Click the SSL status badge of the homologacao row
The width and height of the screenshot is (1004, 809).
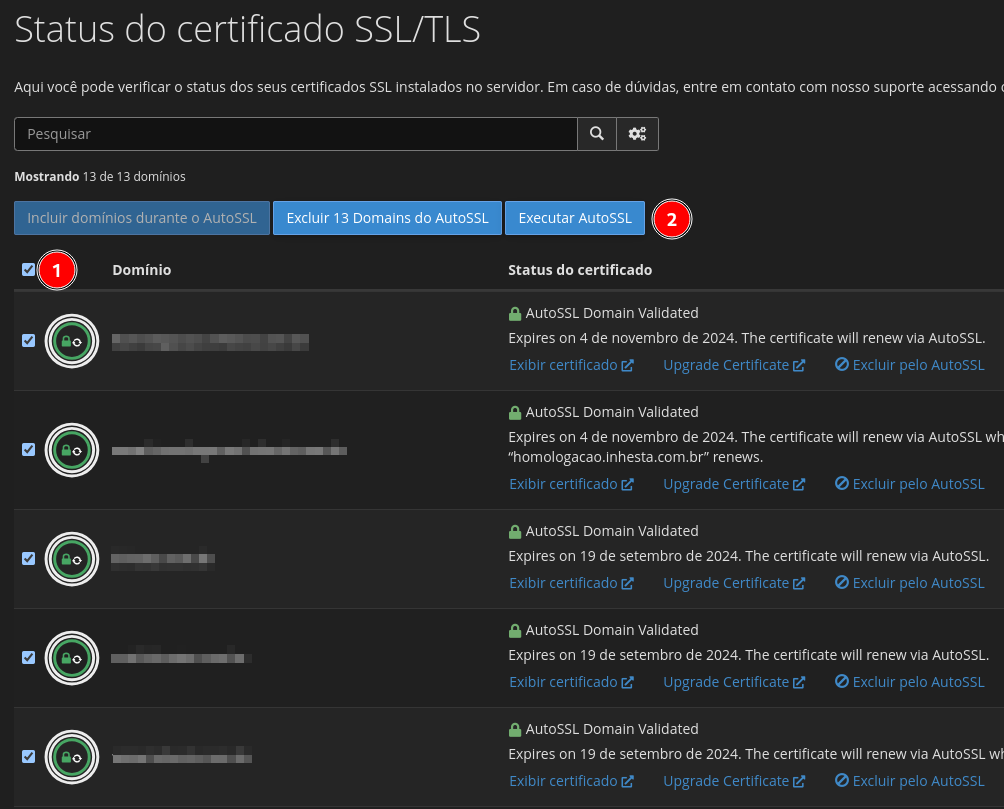[72, 450]
